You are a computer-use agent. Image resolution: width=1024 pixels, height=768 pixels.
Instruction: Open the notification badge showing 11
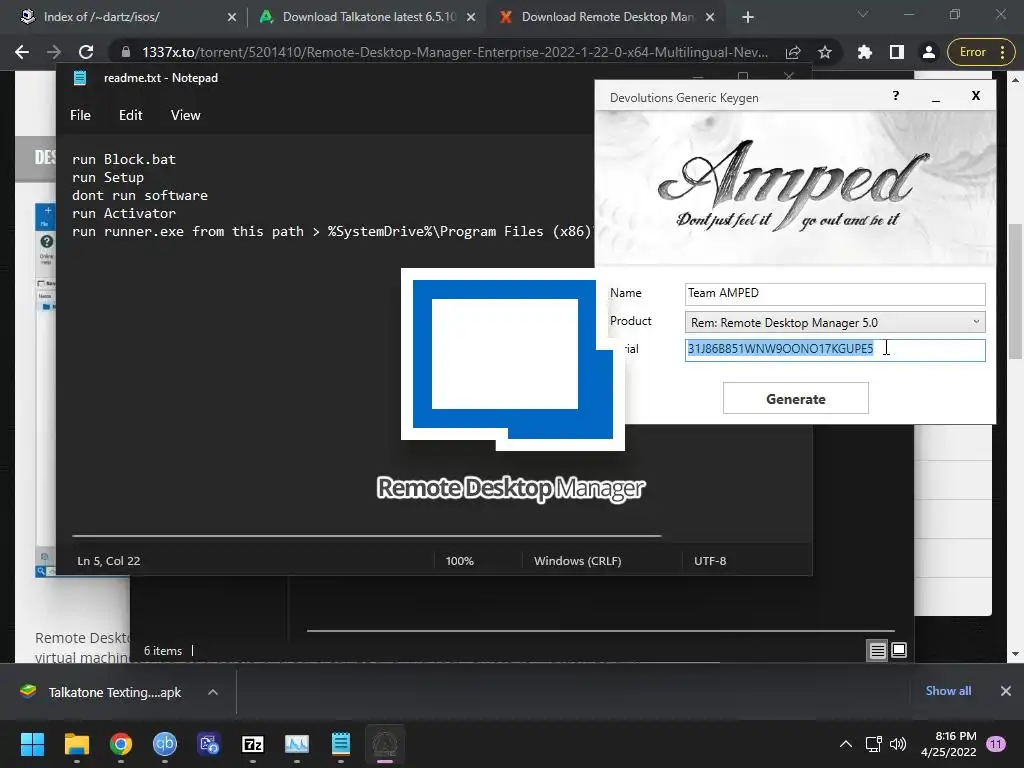point(996,744)
